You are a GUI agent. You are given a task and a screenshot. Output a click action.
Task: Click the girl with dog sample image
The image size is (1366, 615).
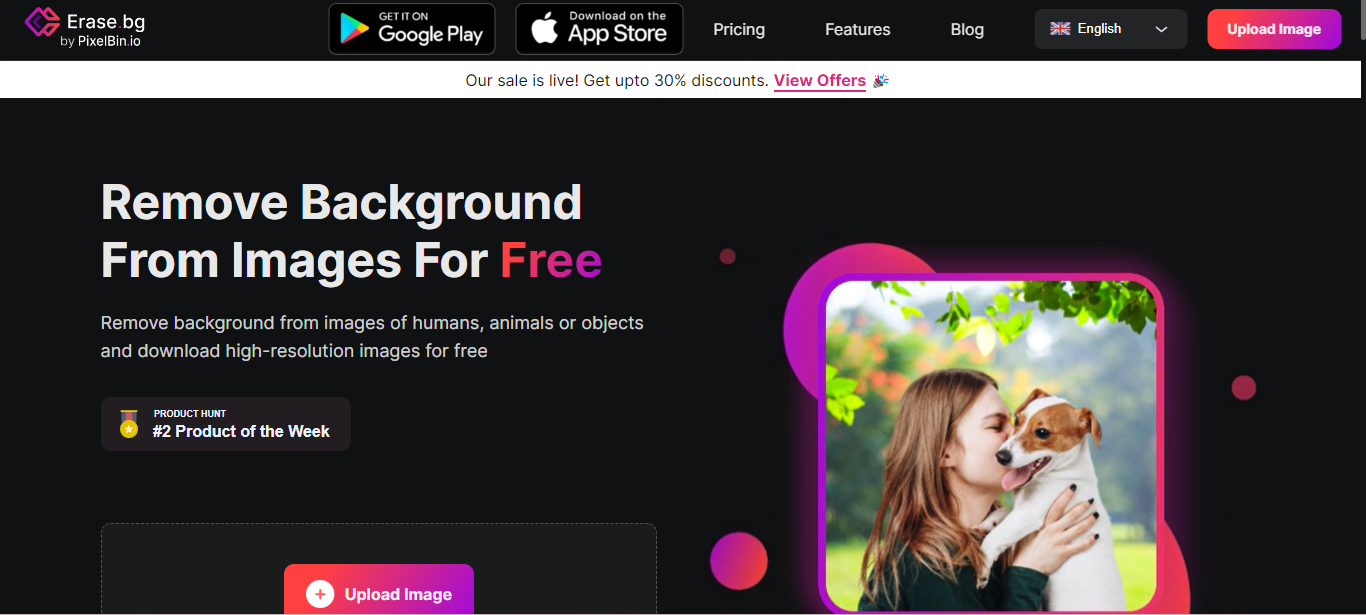(991, 443)
